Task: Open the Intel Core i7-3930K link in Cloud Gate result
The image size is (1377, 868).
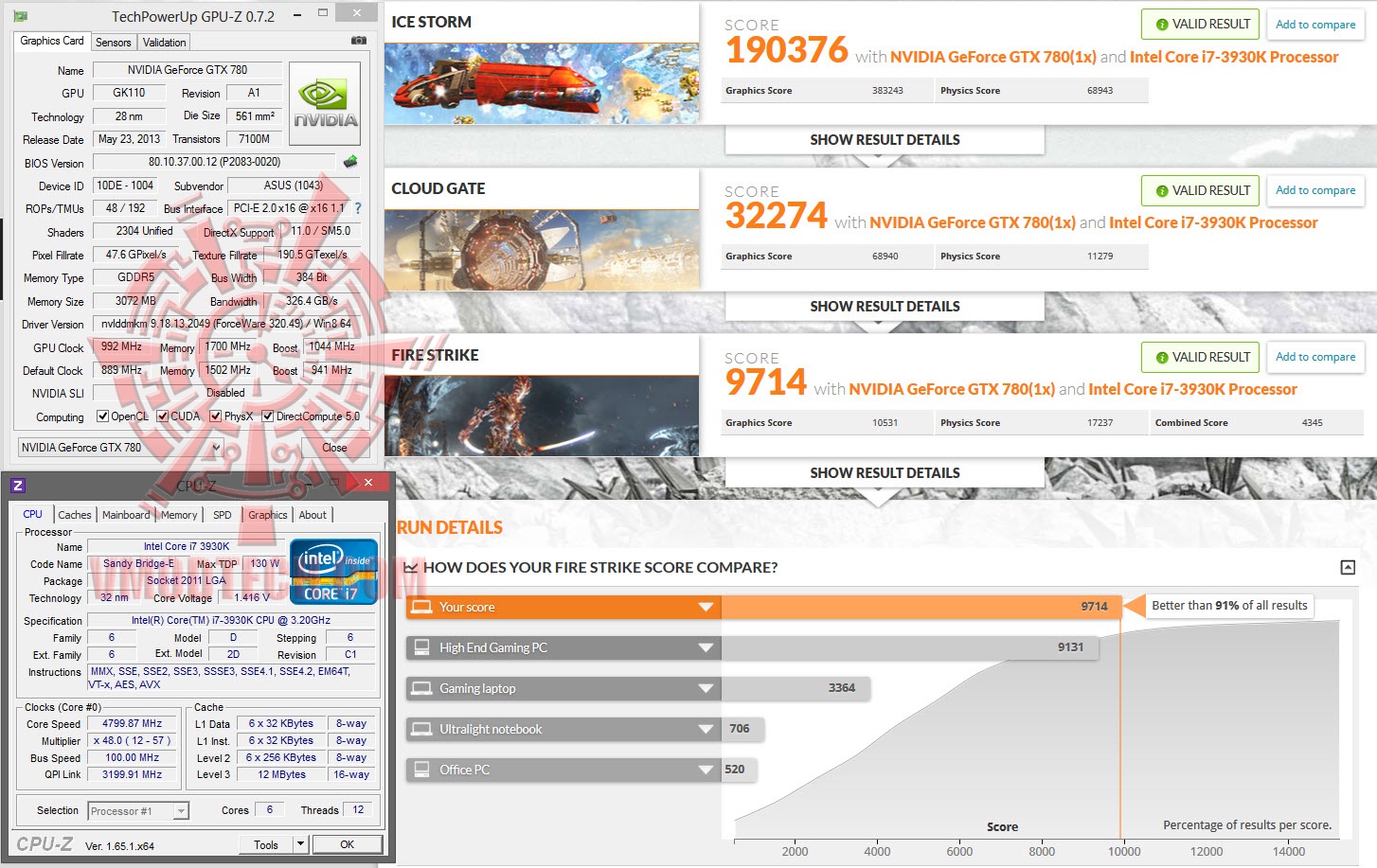Action: click(x=1213, y=222)
